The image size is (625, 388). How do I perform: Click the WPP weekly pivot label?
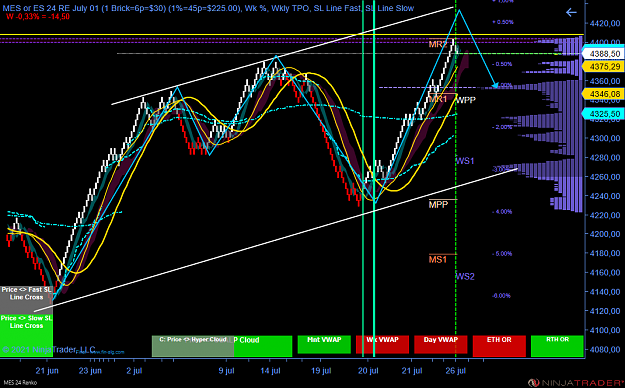pos(466,100)
